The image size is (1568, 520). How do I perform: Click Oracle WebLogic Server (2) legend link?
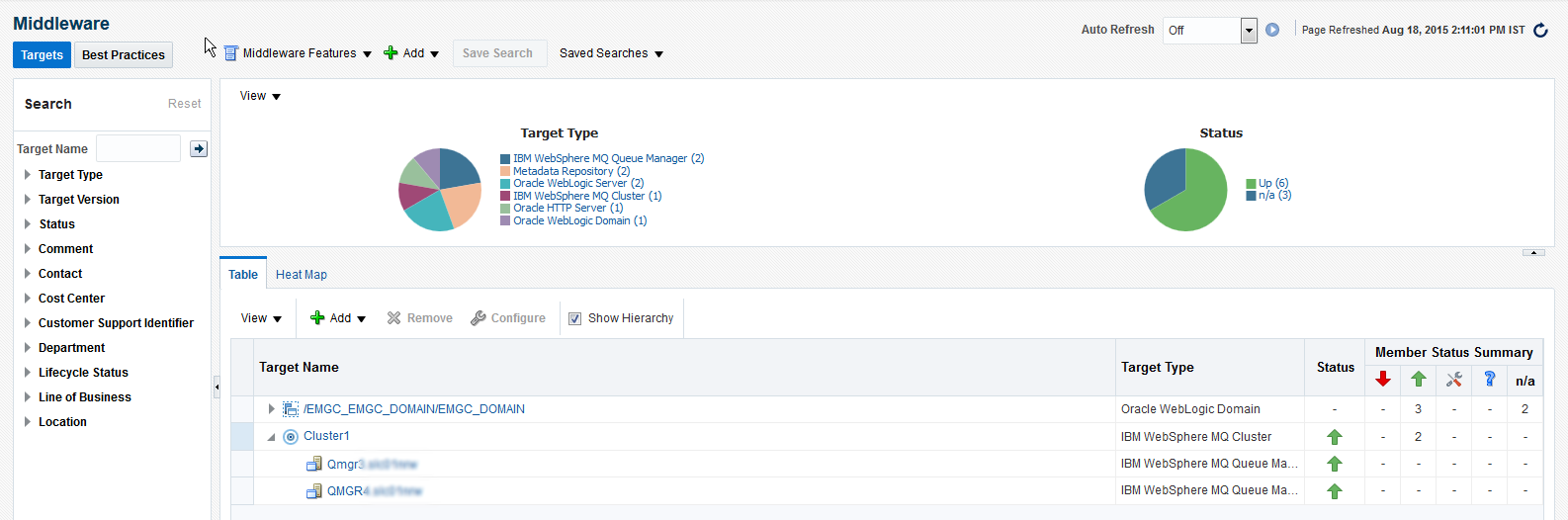click(x=578, y=183)
